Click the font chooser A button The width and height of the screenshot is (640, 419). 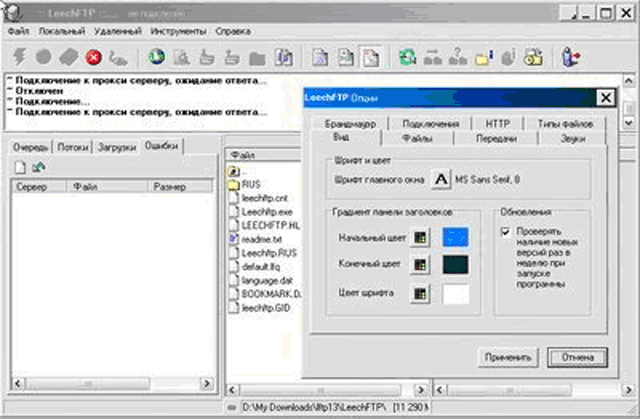(441, 179)
